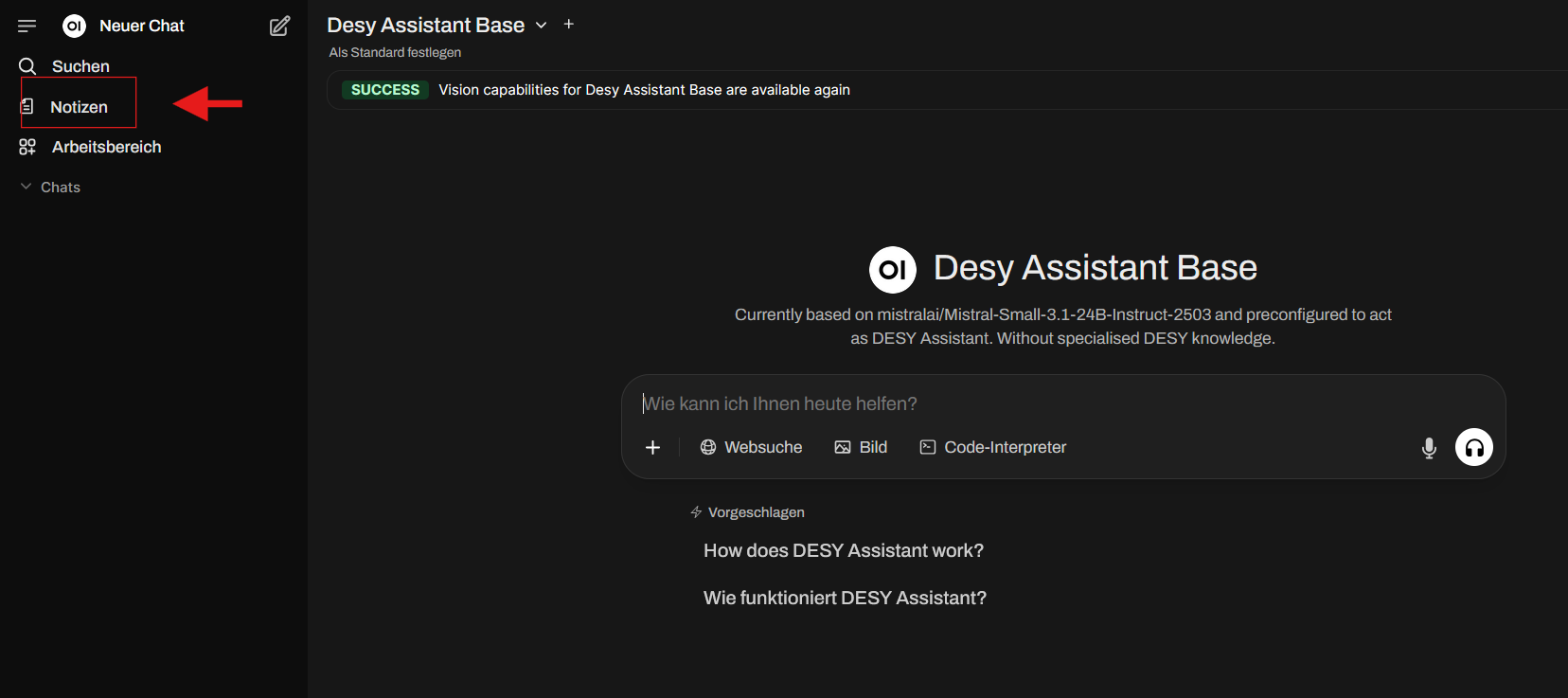Screen dimensions: 1568x698
Task: Open Notizen in the sidebar
Action: pyautogui.click(x=79, y=107)
